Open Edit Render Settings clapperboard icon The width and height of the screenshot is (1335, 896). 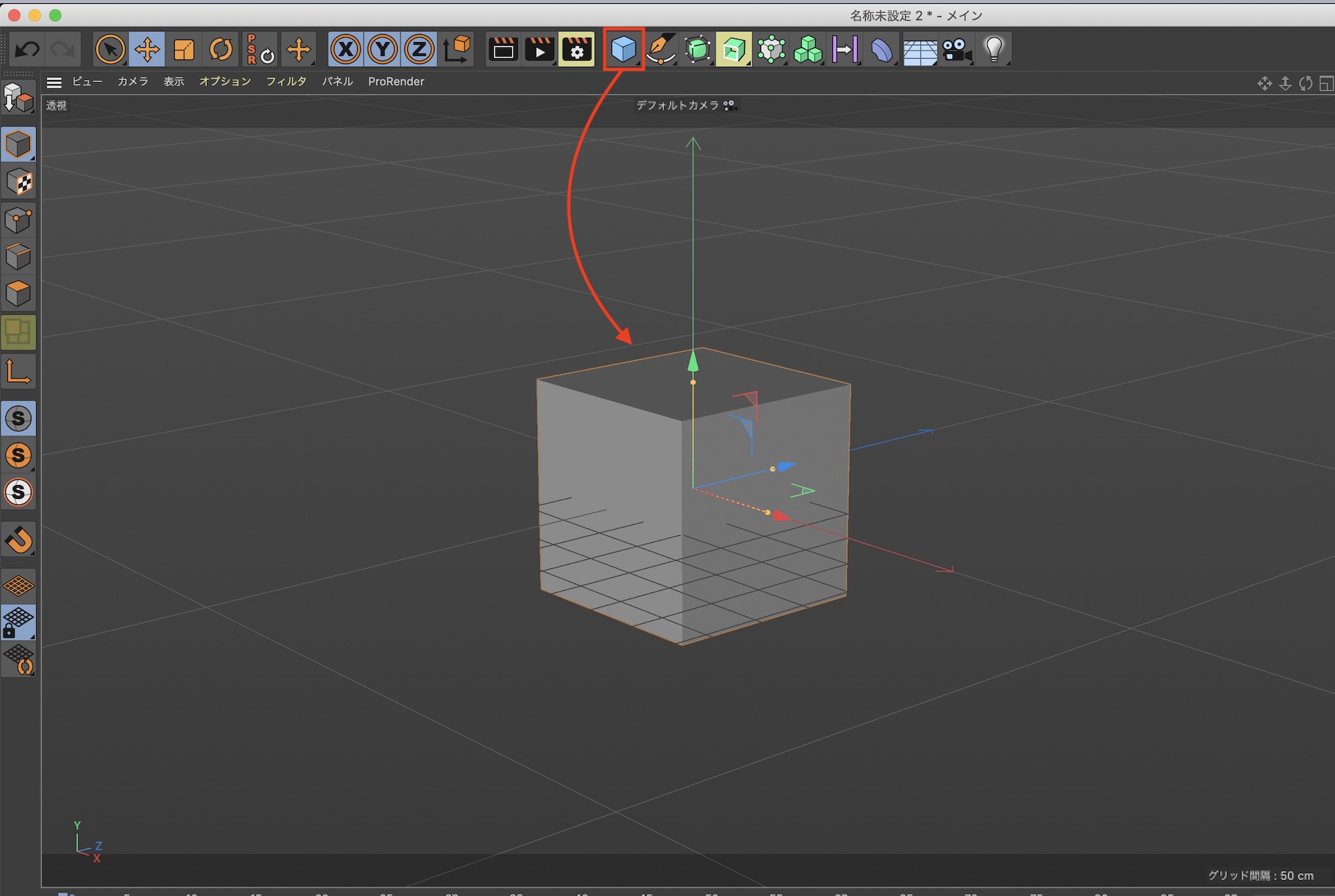coord(577,49)
